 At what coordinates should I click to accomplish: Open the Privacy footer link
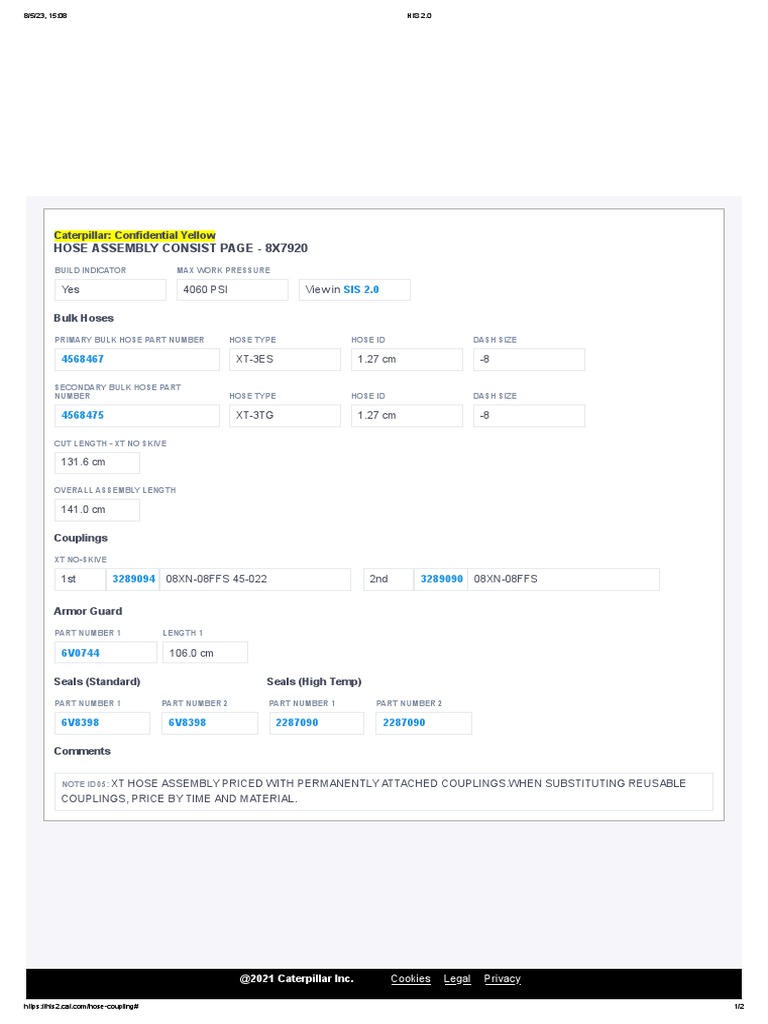coord(502,979)
